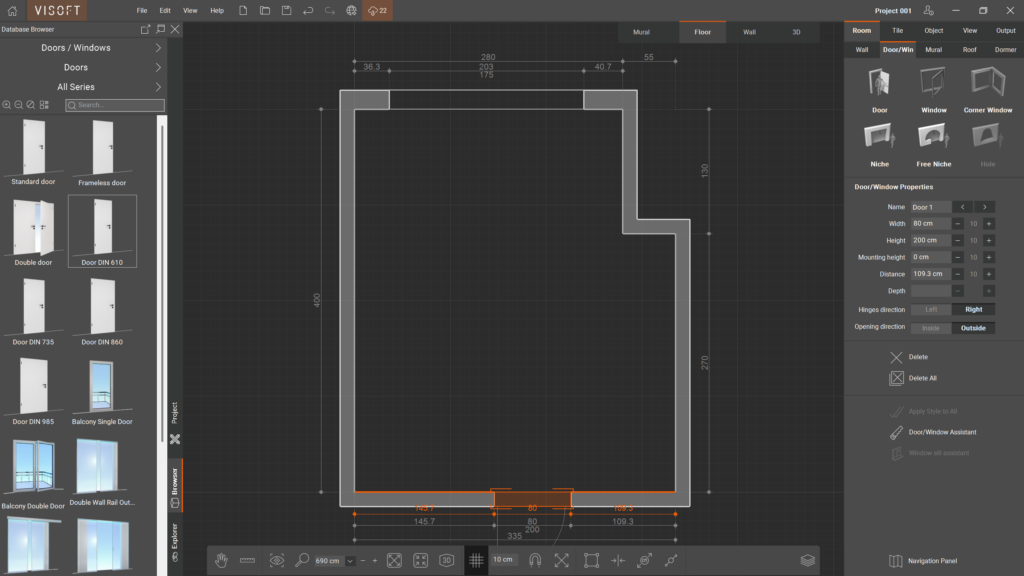The image size is (1024, 576).
Task: Open the vertical Explorer side tab
Action: pyautogui.click(x=175, y=541)
